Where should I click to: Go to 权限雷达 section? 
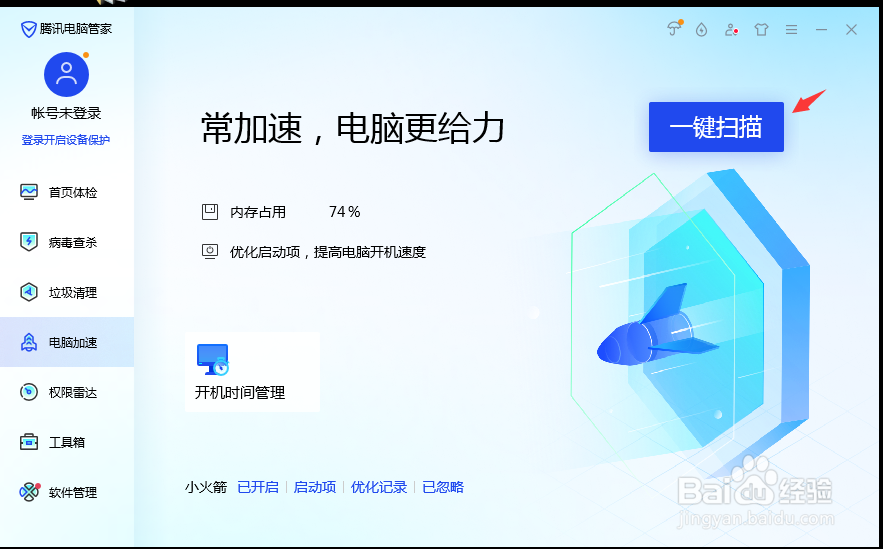coord(67,392)
